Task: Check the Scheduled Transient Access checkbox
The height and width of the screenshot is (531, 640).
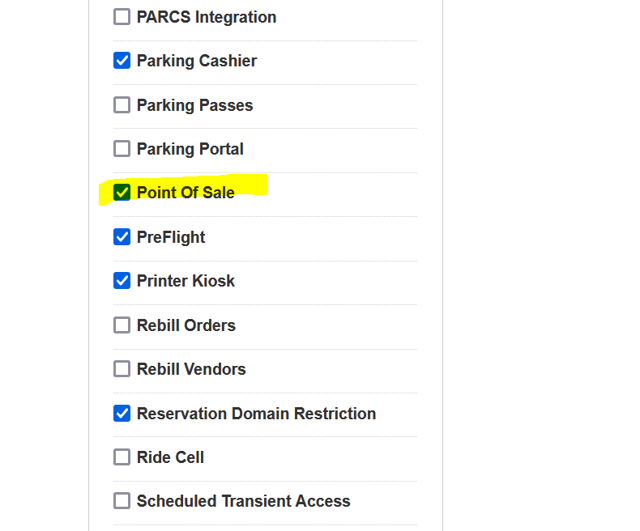Action: point(122,501)
